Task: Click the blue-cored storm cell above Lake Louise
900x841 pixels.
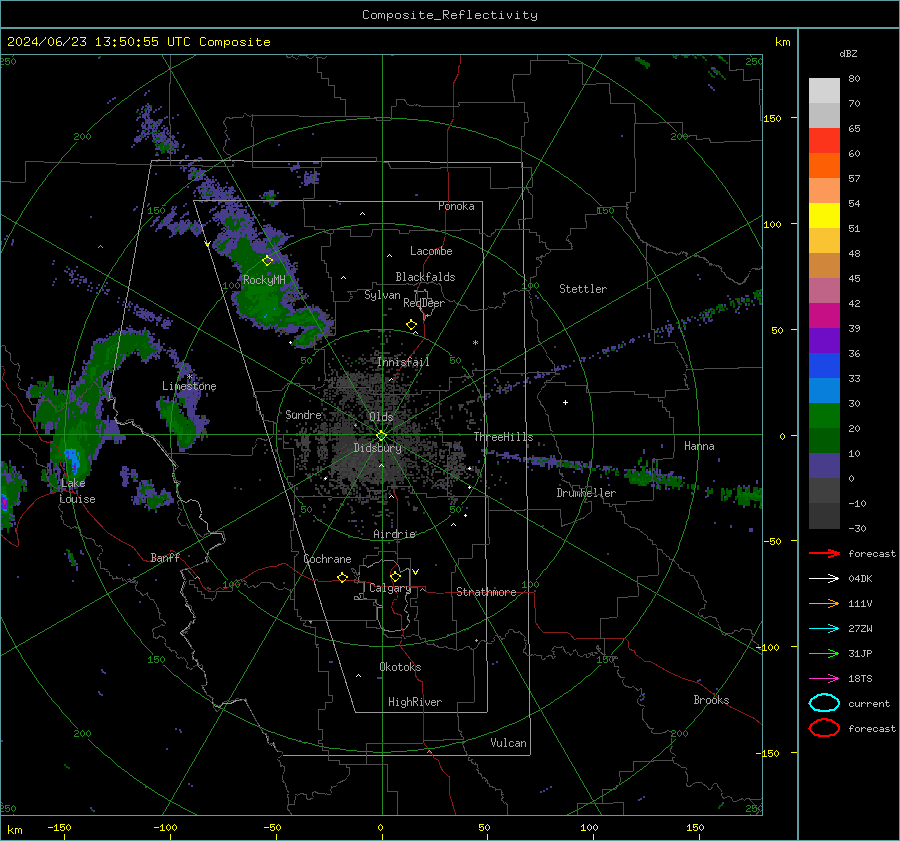Action: pos(72,459)
